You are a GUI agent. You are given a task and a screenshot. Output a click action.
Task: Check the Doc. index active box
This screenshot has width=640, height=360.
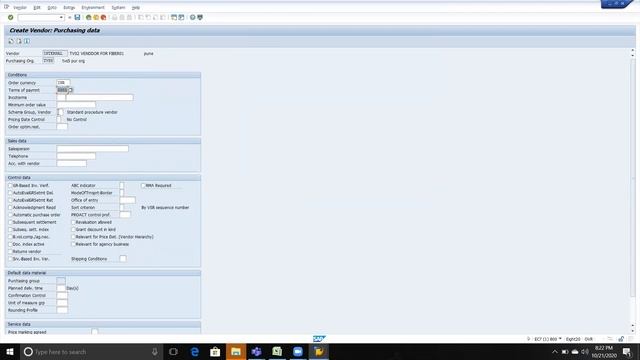pyautogui.click(x=11, y=244)
